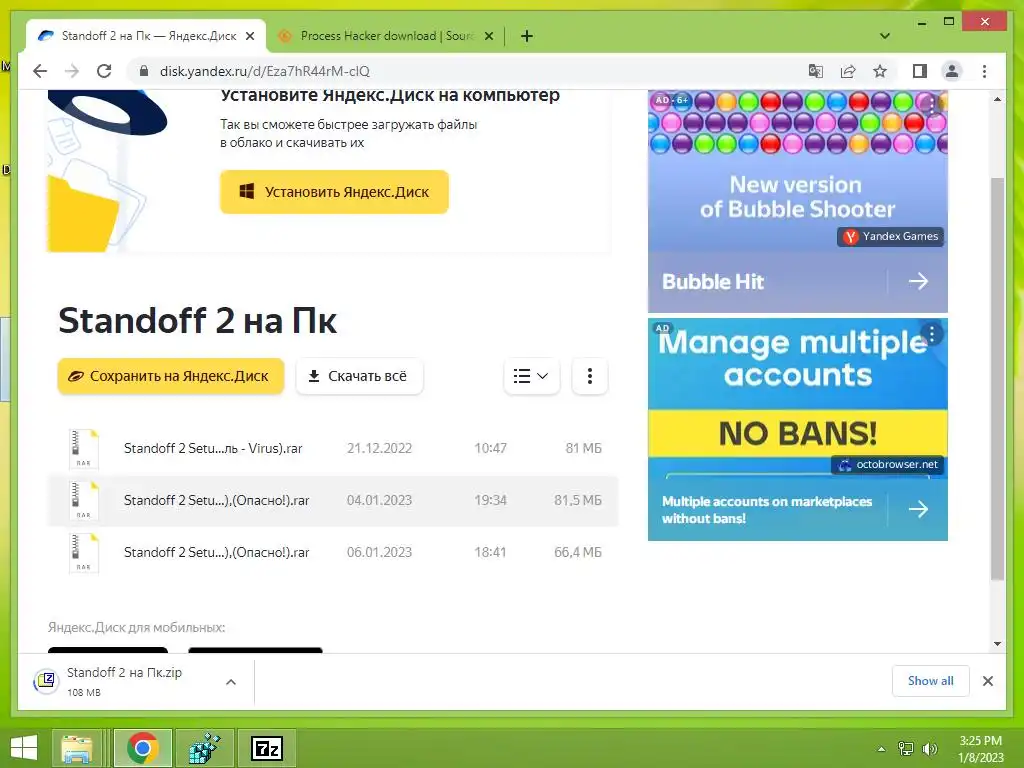The image size is (1024, 768).
Task: Reload the page with the refresh icon
Action: [x=104, y=71]
